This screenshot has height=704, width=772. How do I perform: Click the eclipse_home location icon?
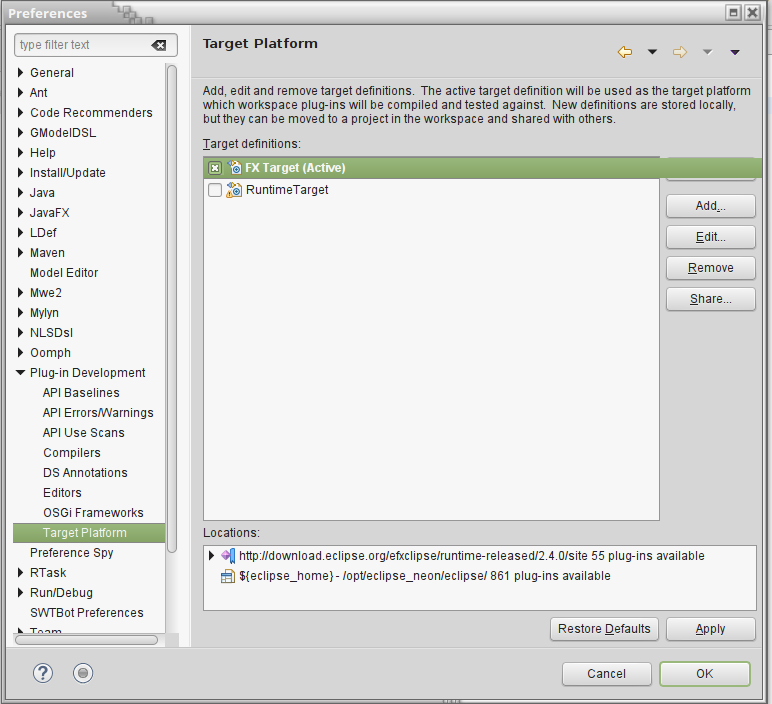[228, 576]
